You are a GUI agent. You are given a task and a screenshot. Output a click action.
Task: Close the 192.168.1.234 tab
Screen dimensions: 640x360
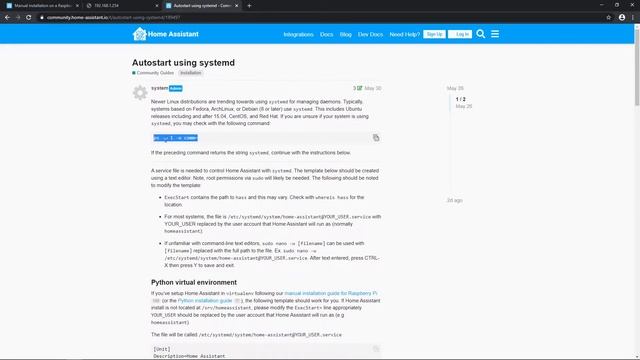(x=157, y=6)
